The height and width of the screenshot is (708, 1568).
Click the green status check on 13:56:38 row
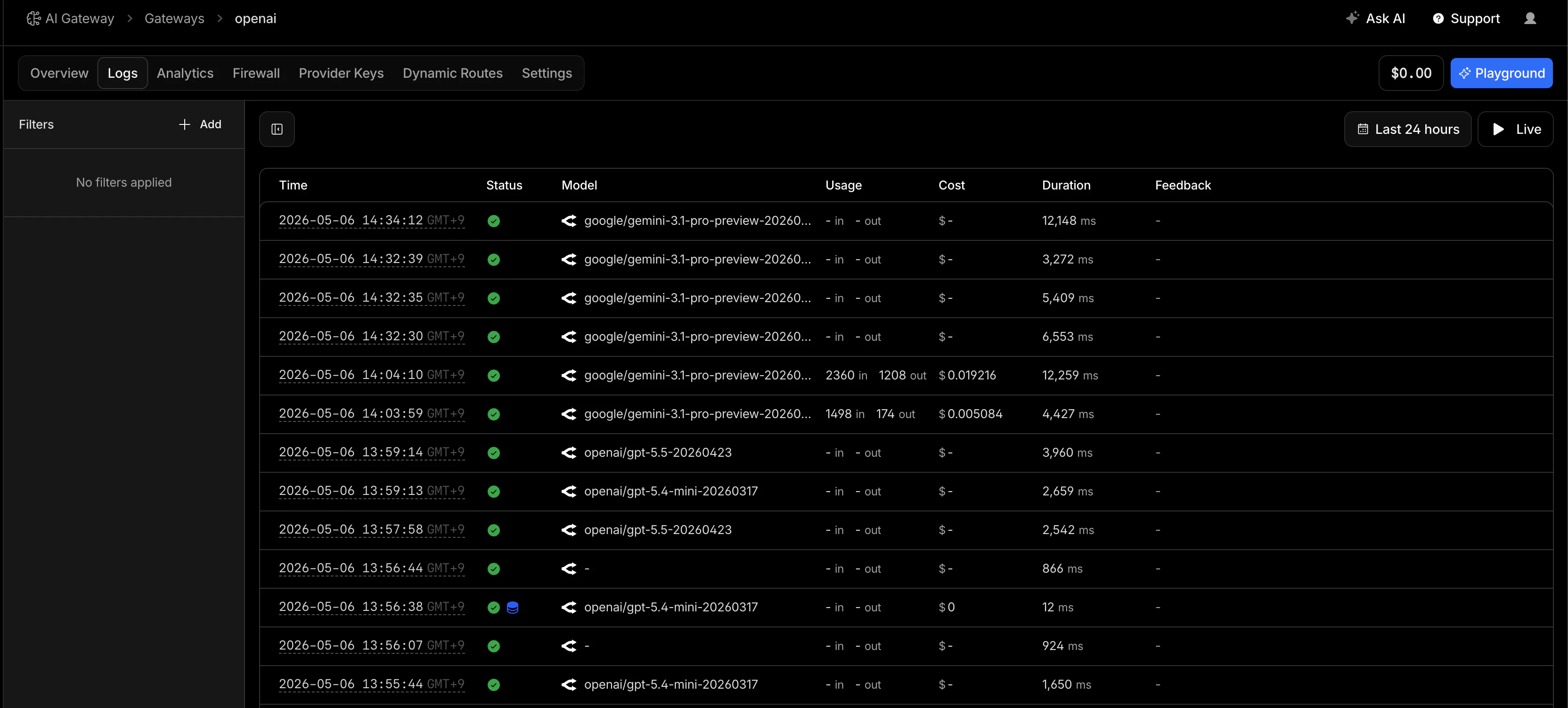[x=494, y=608]
